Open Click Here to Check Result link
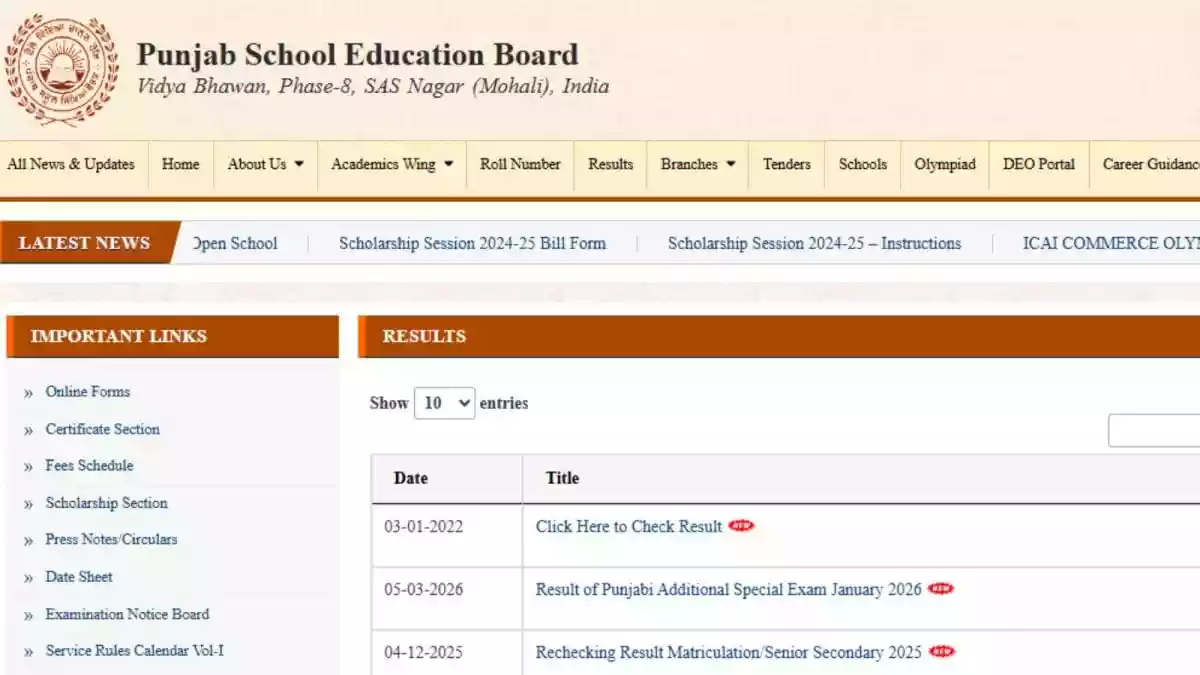Screen dimensions: 1200x675 [629, 526]
